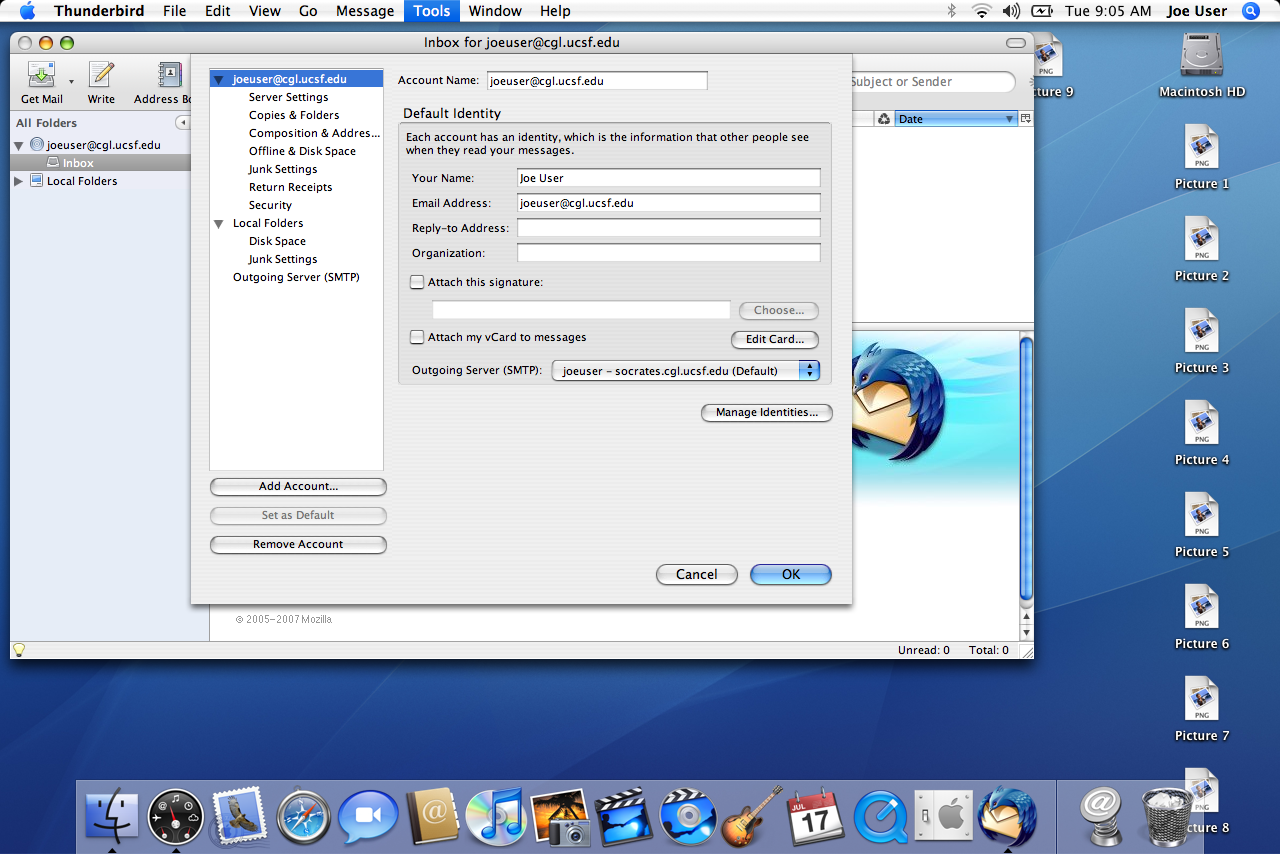Launch QuickTime Player from the Dock
1280x854 pixels.
pyautogui.click(x=880, y=817)
